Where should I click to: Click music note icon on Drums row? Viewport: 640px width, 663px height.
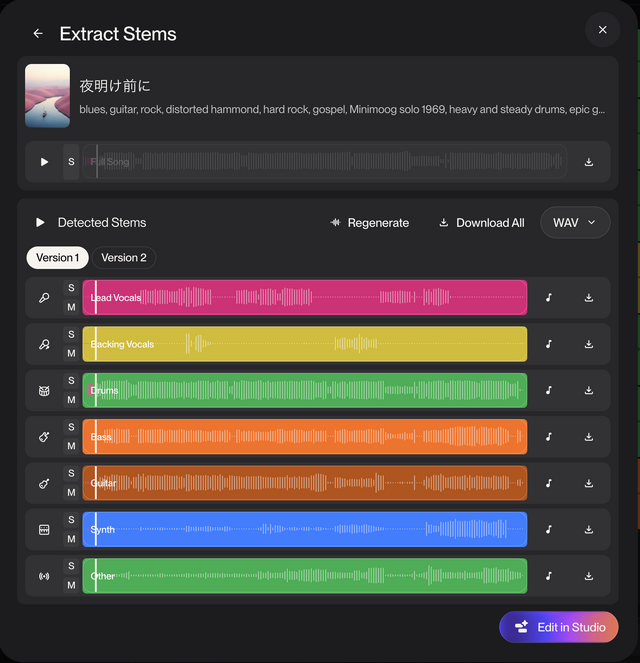click(549, 391)
